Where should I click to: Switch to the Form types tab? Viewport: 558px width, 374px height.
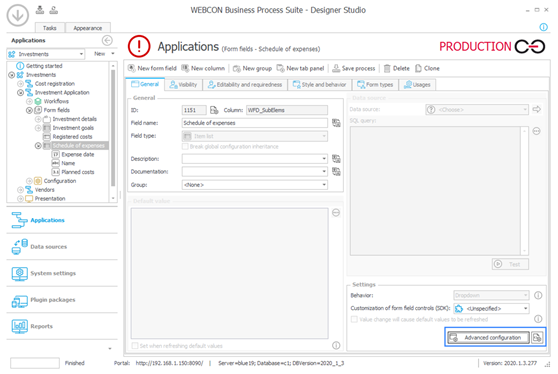[375, 85]
